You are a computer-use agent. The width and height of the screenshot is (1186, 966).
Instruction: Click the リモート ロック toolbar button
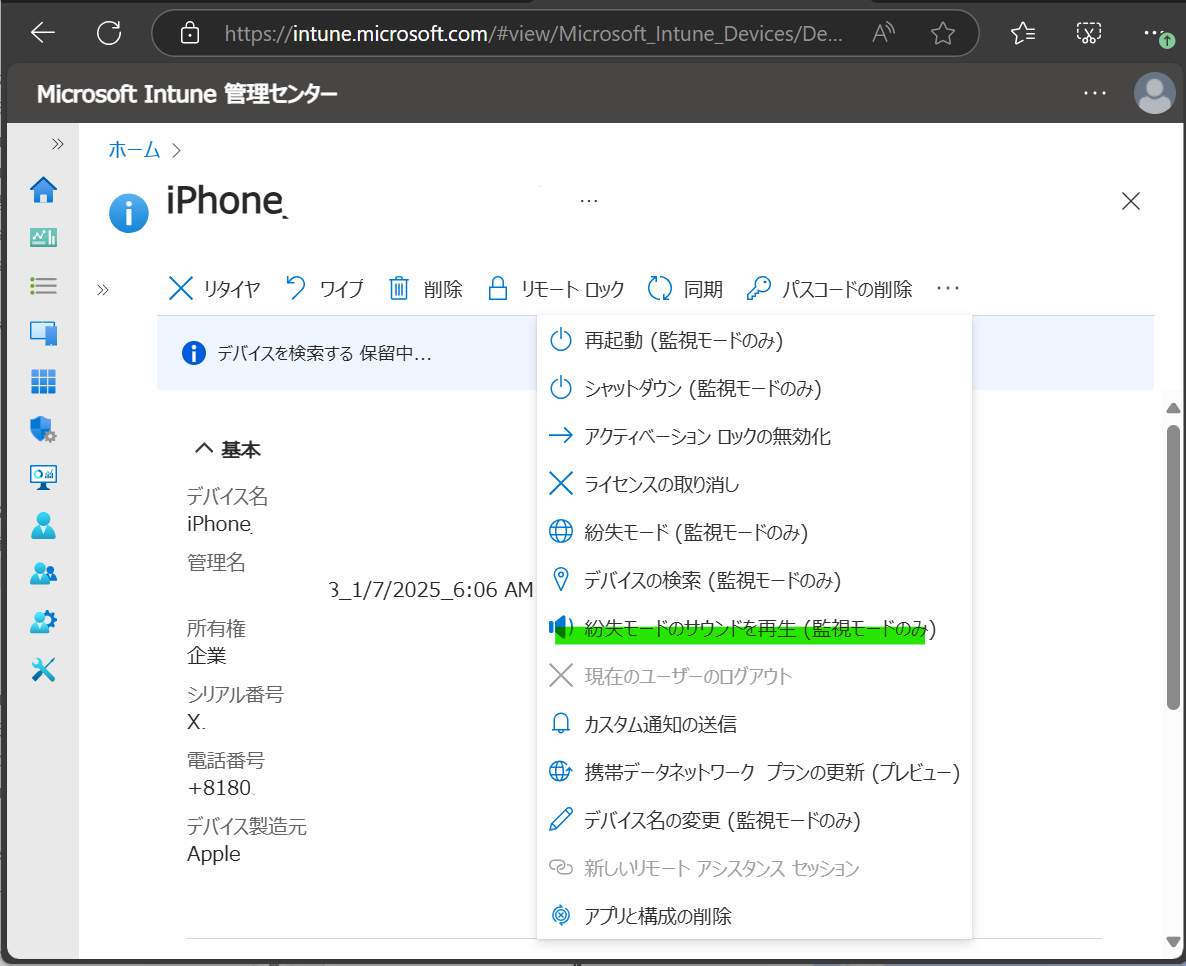coord(556,289)
